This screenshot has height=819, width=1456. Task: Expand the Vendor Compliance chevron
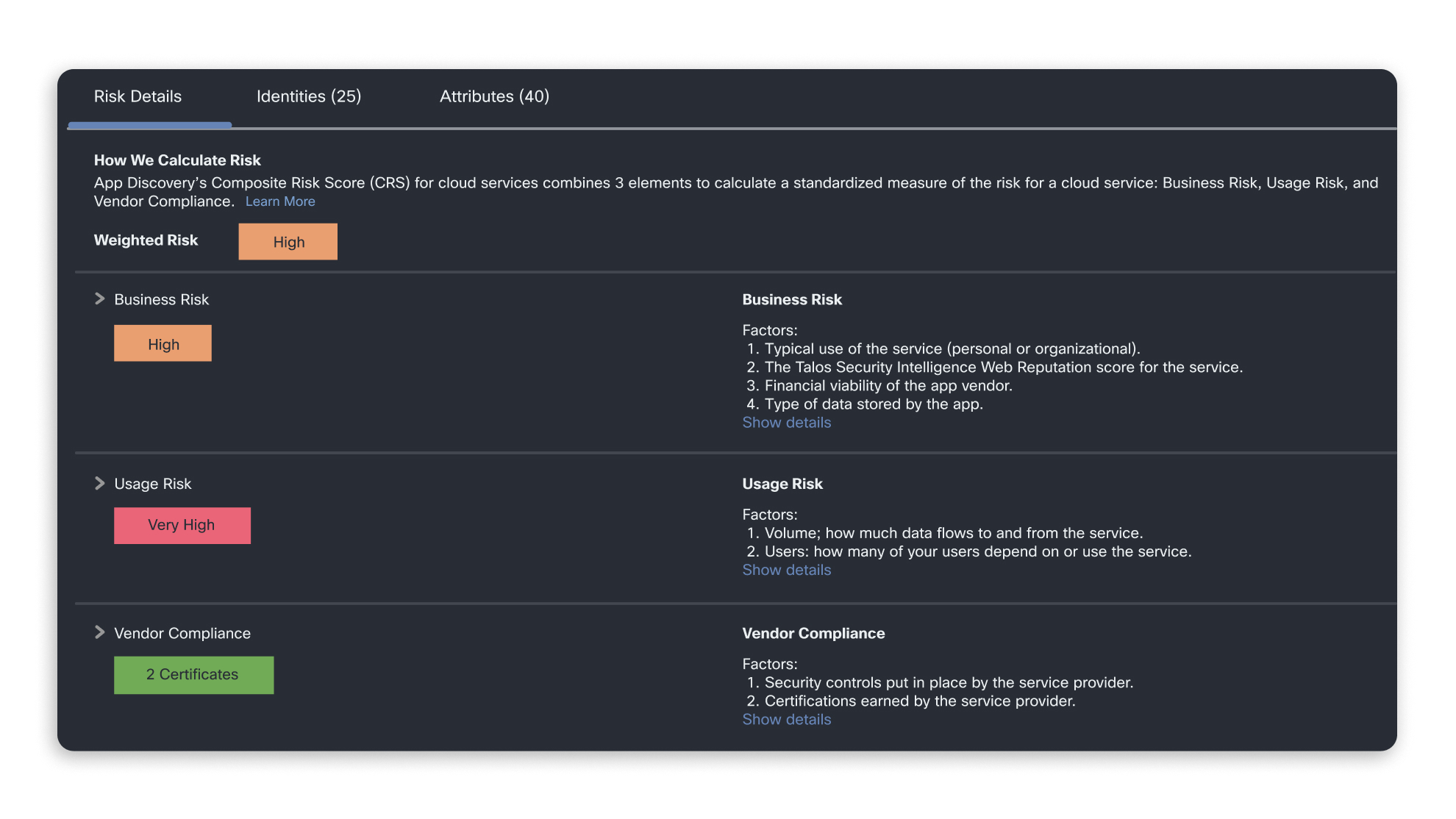(x=100, y=632)
